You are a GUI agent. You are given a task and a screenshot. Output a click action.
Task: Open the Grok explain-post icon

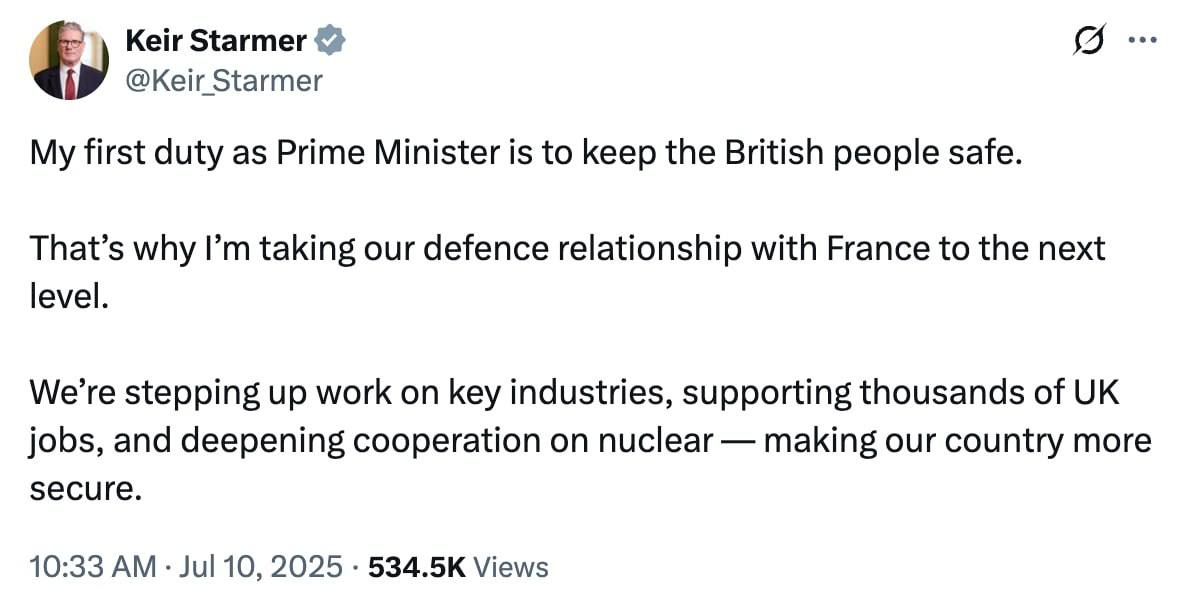[x=1087, y=41]
